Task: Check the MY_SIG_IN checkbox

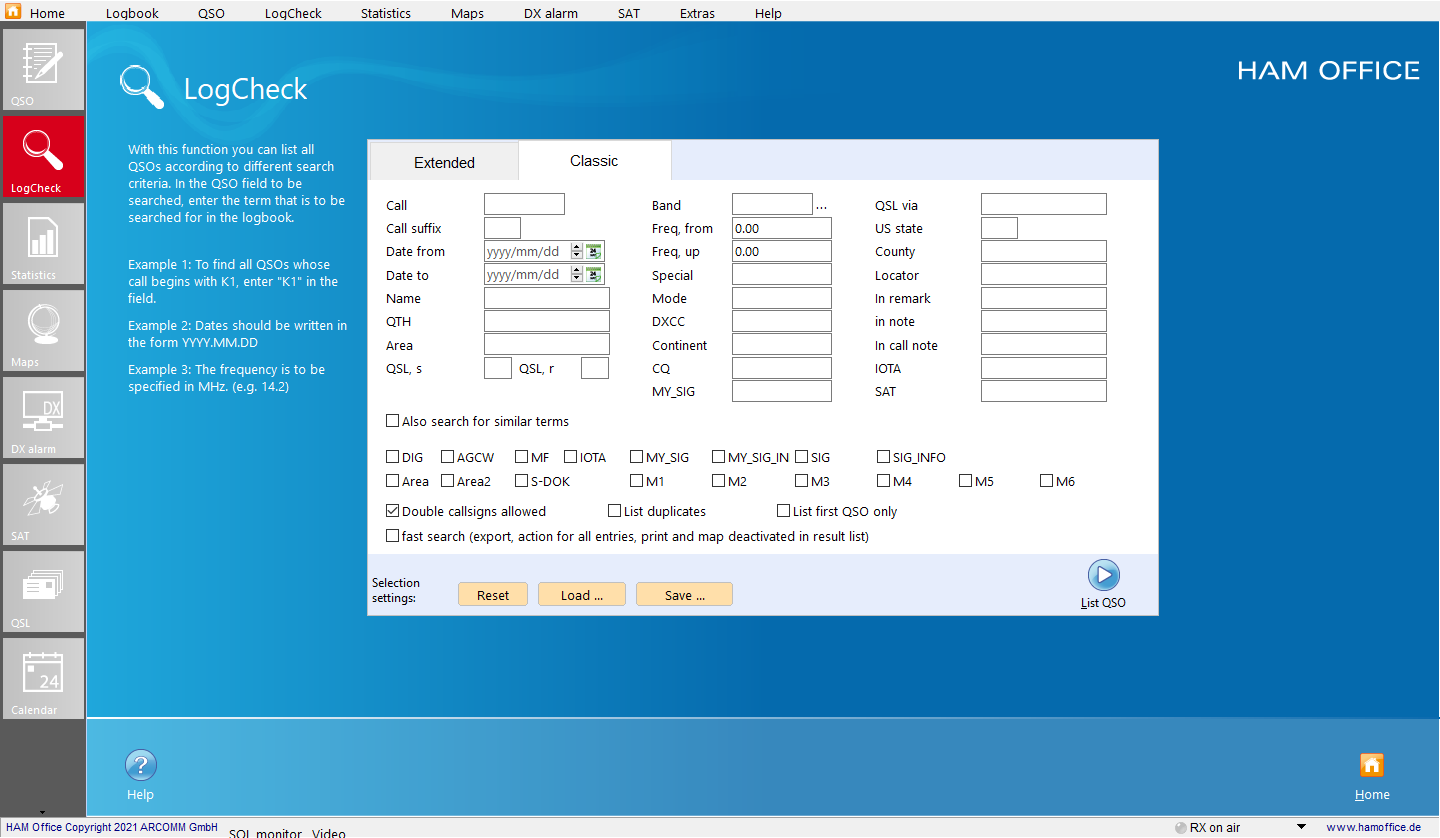Action: [x=719, y=457]
